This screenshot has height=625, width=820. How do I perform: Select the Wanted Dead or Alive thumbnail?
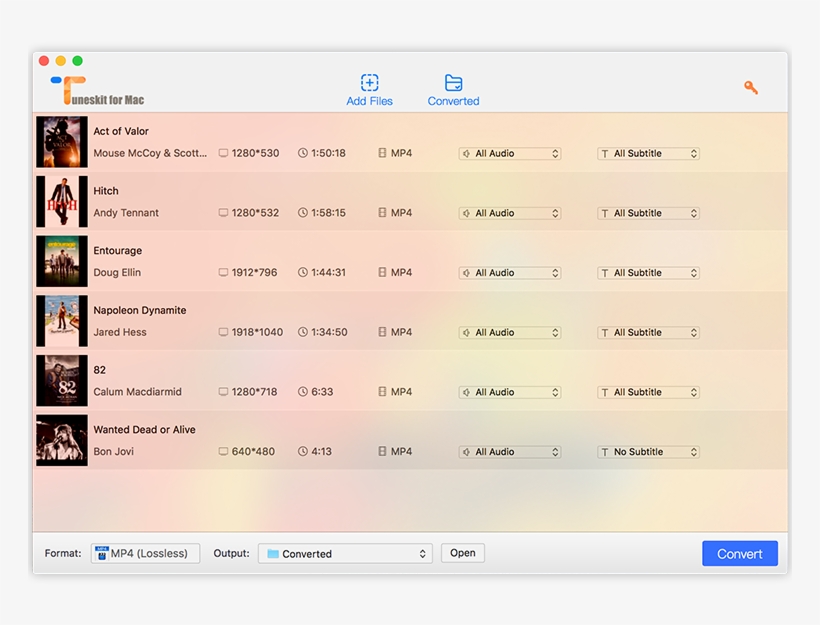click(62, 440)
